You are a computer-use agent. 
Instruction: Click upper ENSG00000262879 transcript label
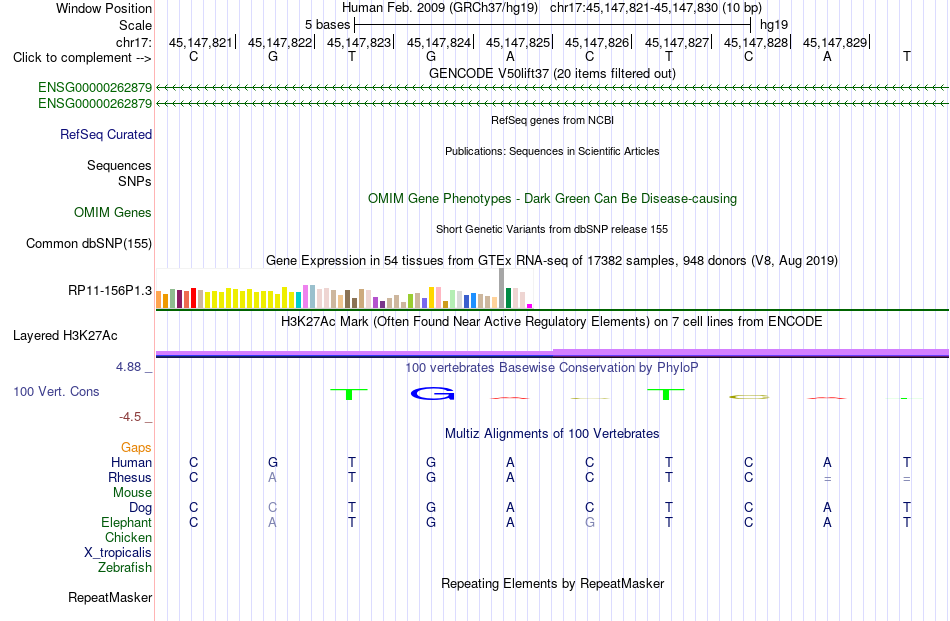[x=95, y=87]
